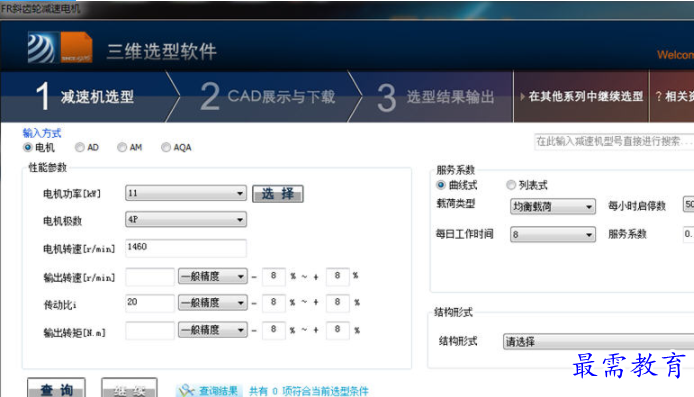Click the 输入方式 heading text
This screenshot has width=694, height=397.
click(x=42, y=133)
